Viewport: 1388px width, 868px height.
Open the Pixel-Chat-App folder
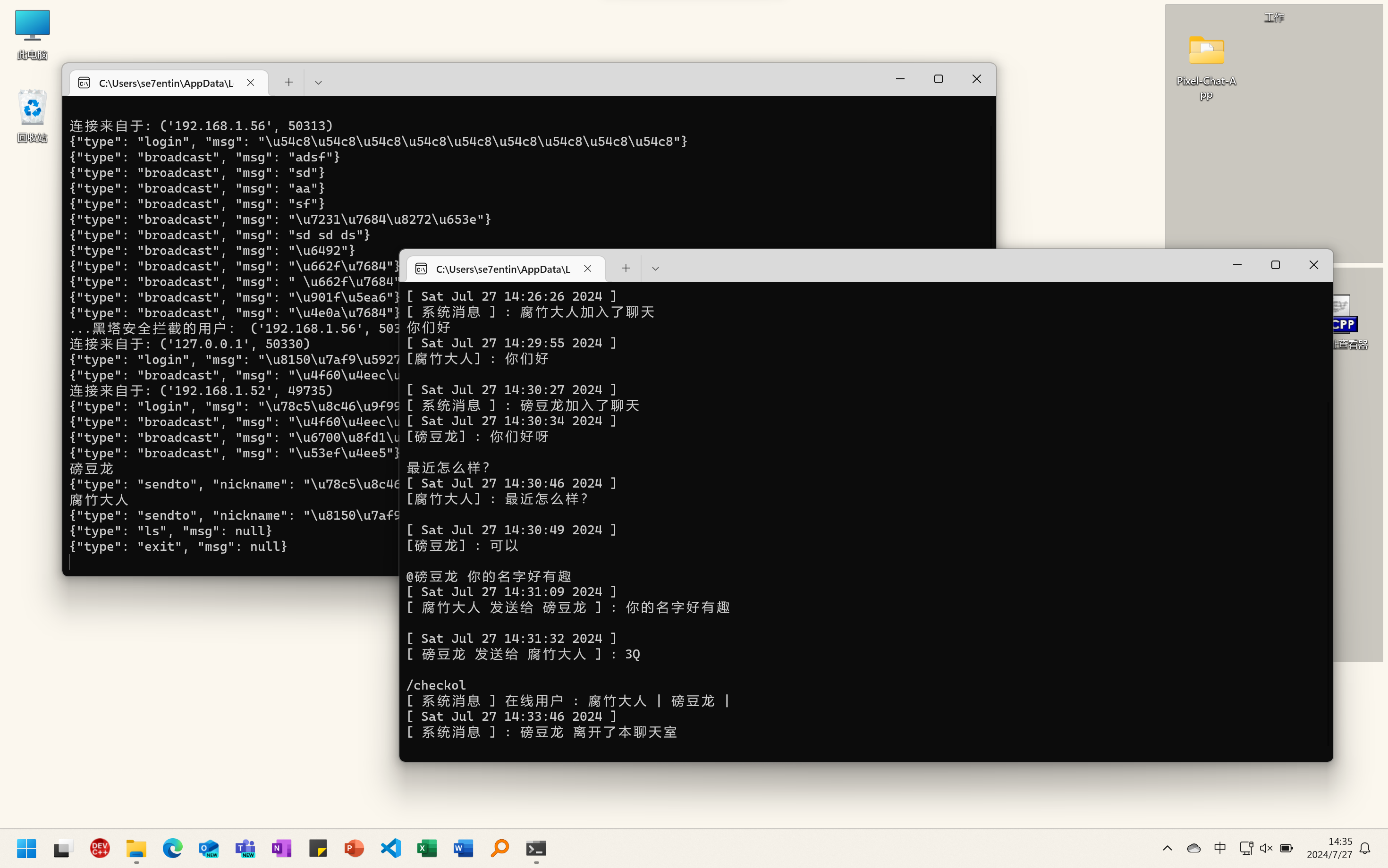(x=1206, y=68)
